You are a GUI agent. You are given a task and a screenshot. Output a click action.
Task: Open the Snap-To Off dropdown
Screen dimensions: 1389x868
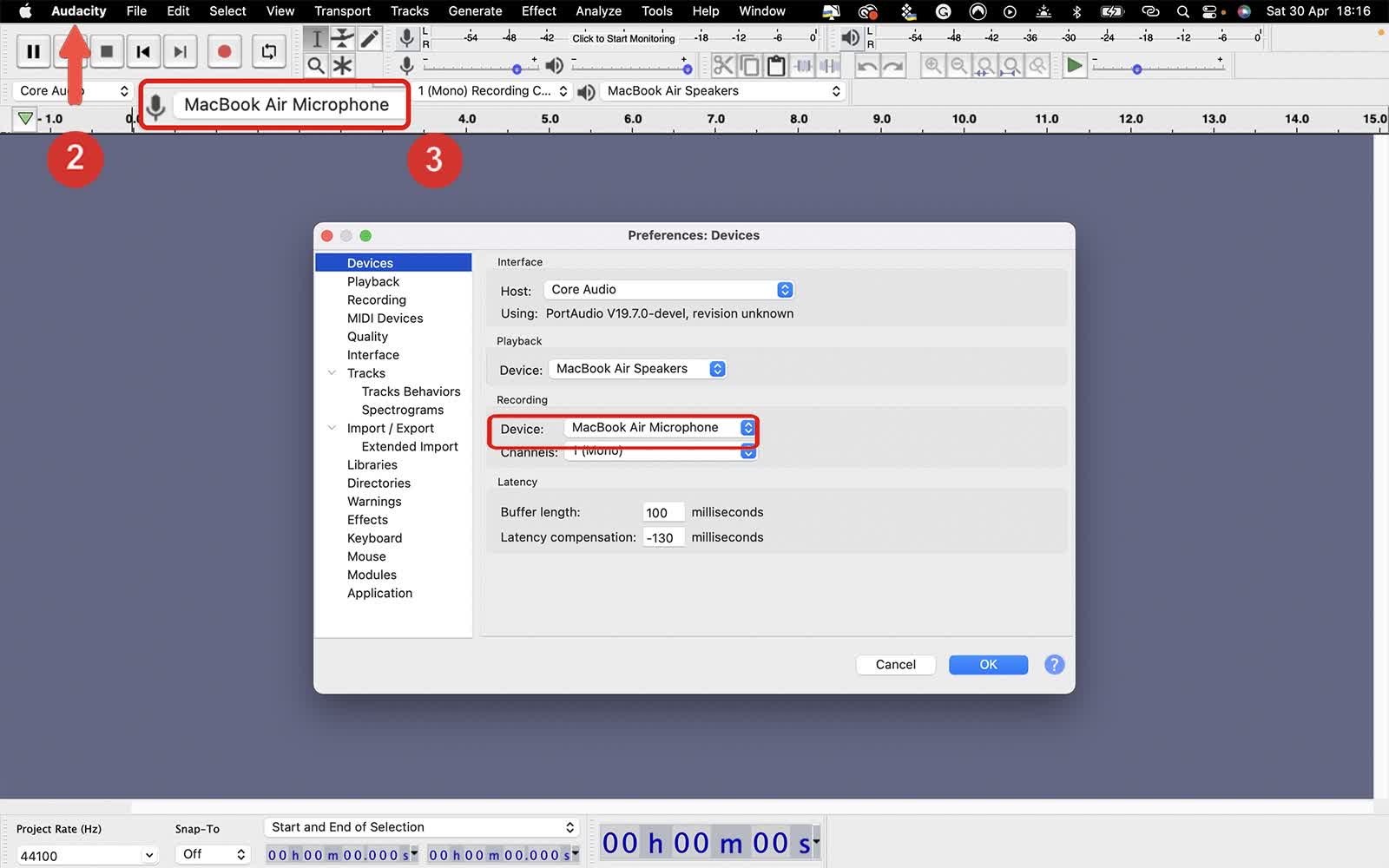point(213,855)
